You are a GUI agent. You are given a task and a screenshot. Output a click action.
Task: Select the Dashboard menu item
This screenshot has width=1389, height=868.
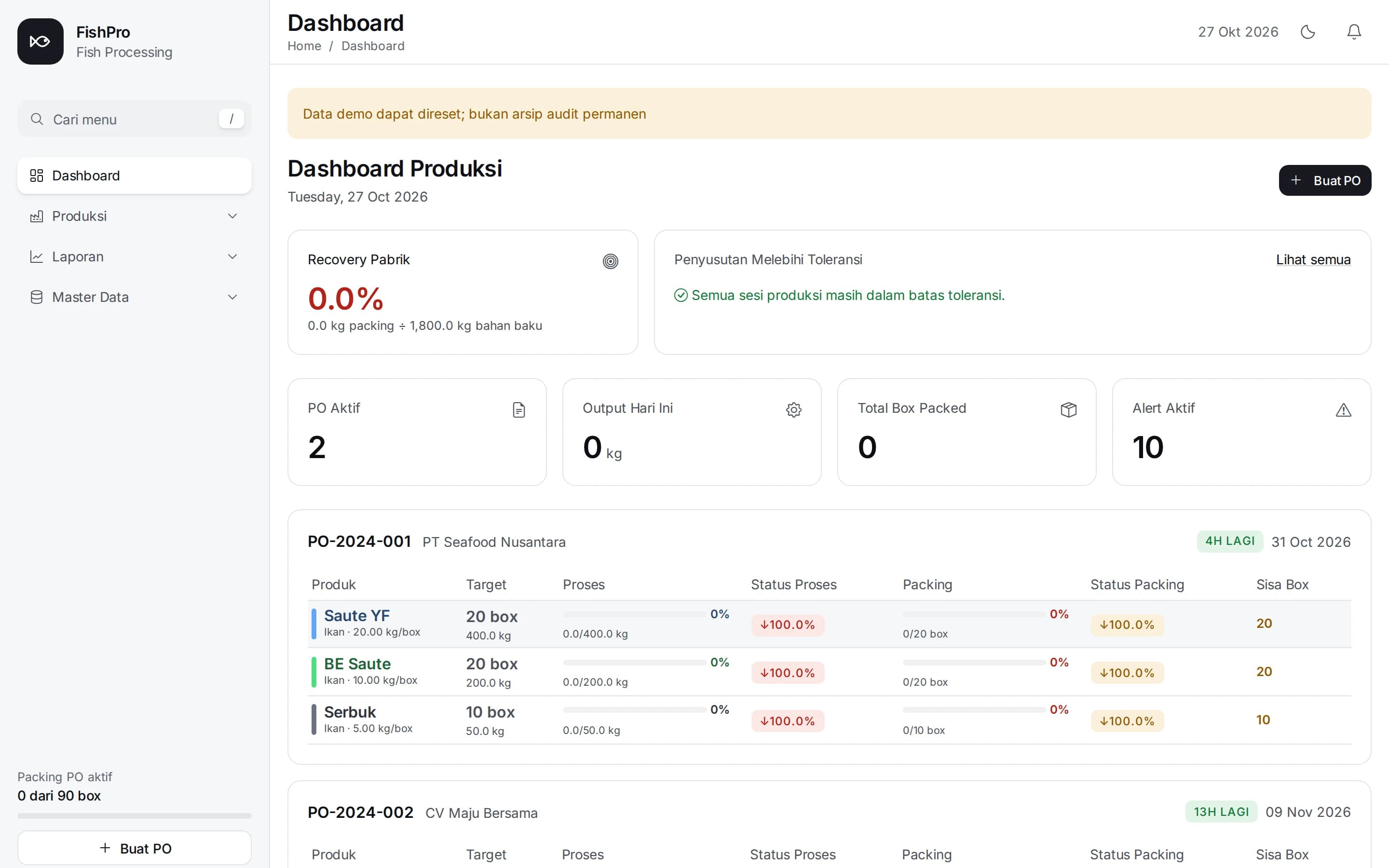(x=134, y=175)
